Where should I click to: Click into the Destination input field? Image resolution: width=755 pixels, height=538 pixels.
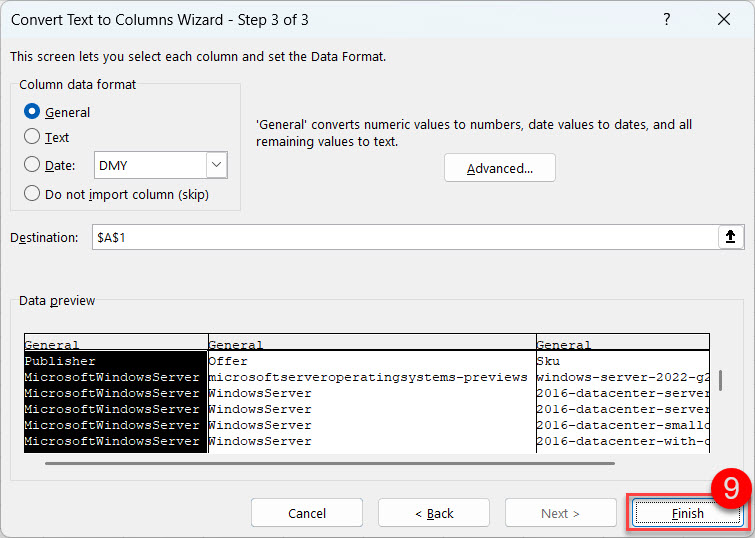pos(400,237)
